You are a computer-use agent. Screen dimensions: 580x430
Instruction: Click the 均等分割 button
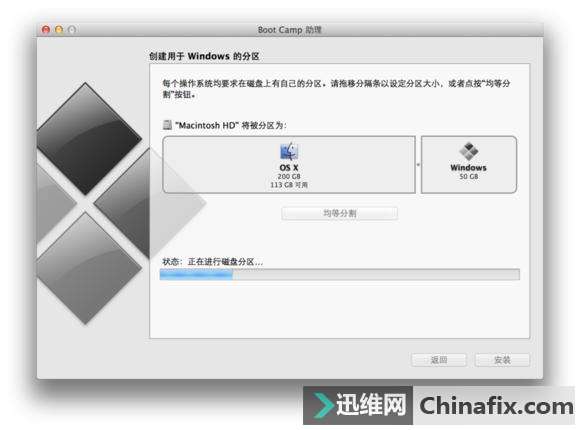coord(340,214)
